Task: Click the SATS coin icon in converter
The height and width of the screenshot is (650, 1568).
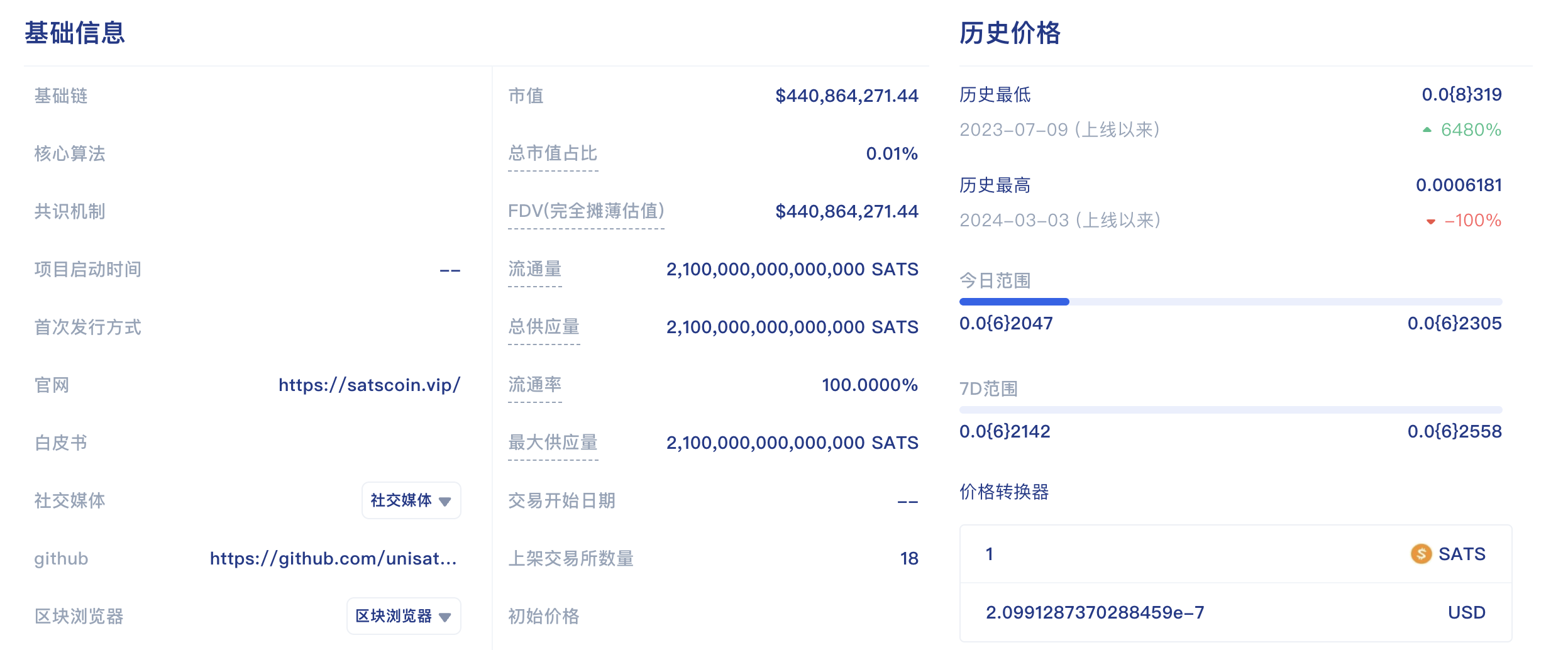Action: coord(1420,554)
